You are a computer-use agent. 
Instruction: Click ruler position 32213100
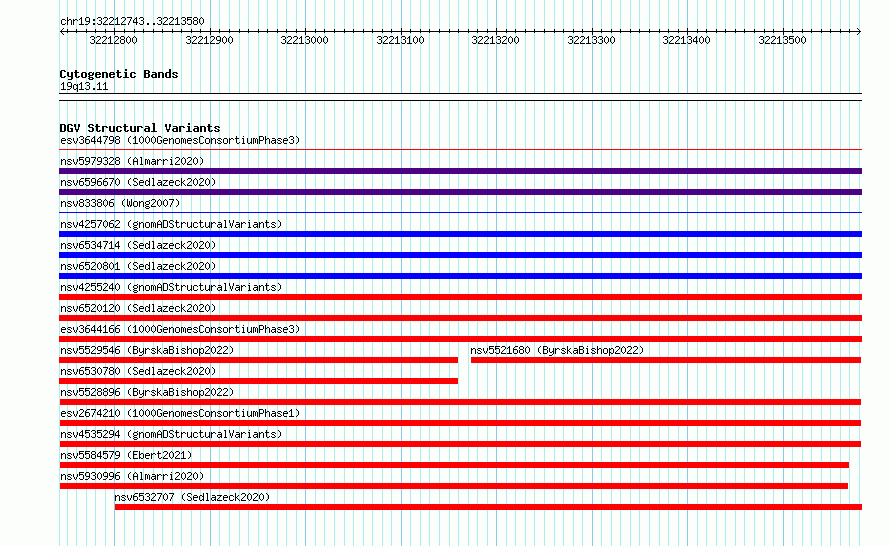pyautogui.click(x=401, y=40)
